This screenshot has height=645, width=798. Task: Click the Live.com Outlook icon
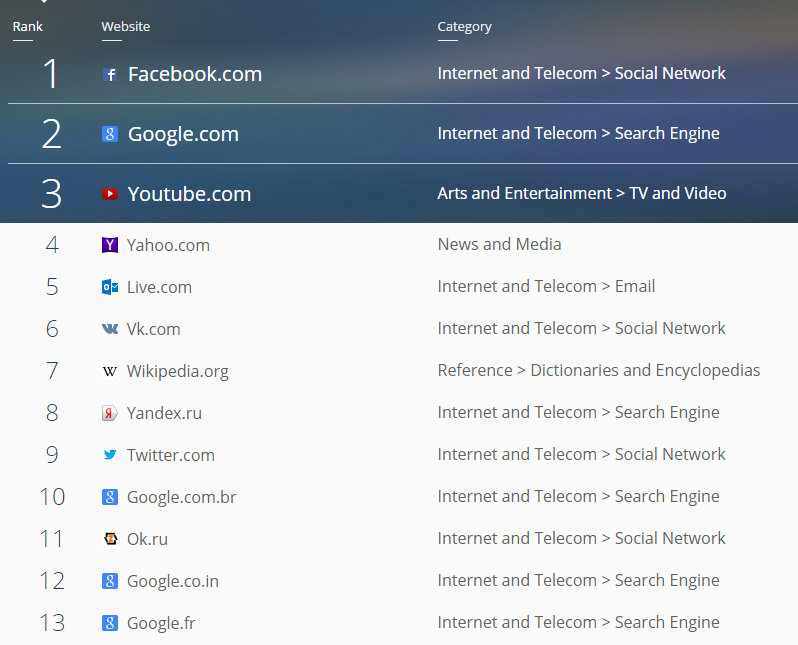(x=110, y=287)
